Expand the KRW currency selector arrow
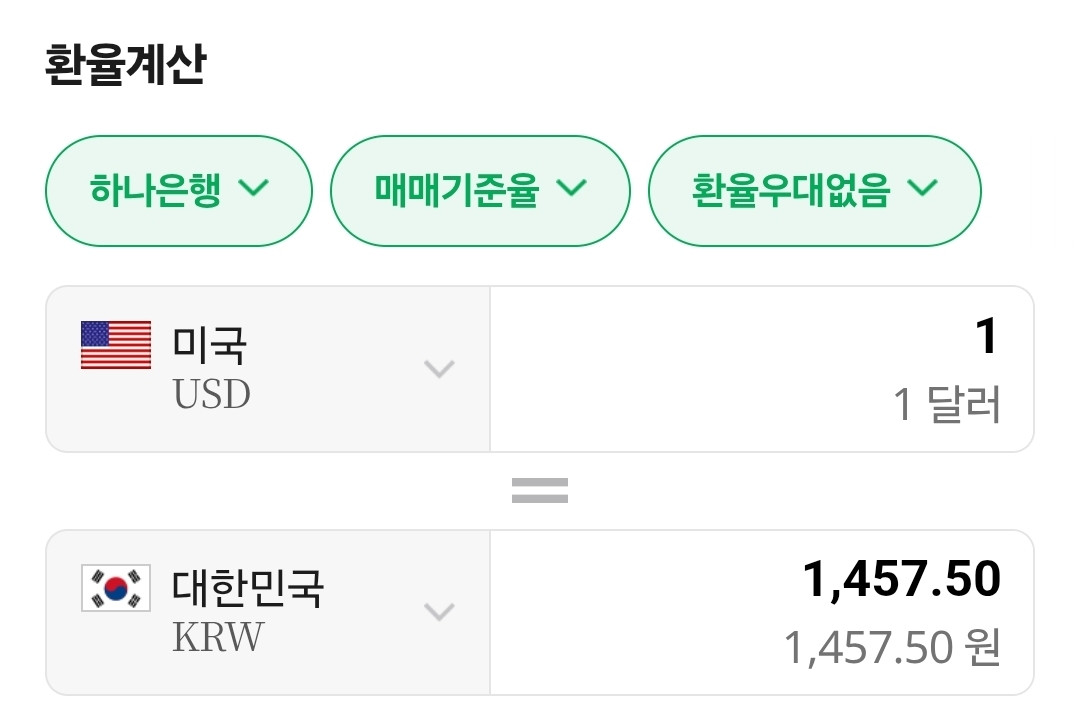 click(439, 612)
